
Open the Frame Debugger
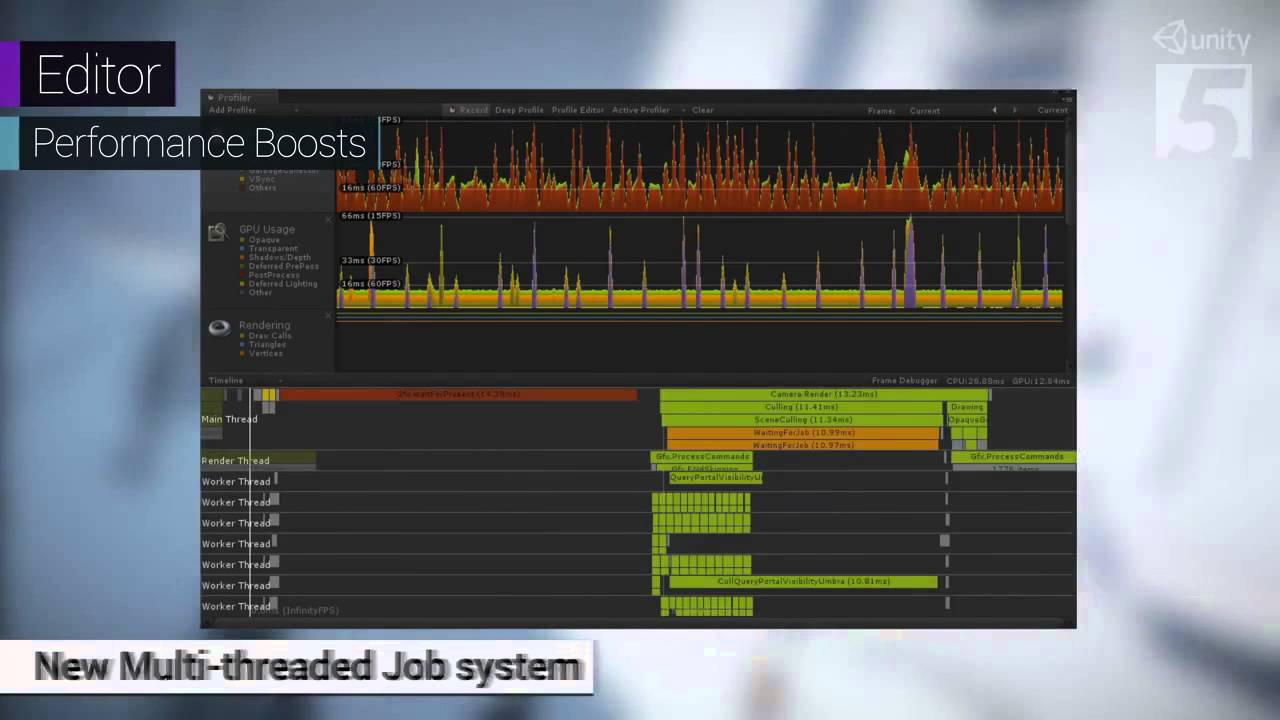[x=905, y=381]
